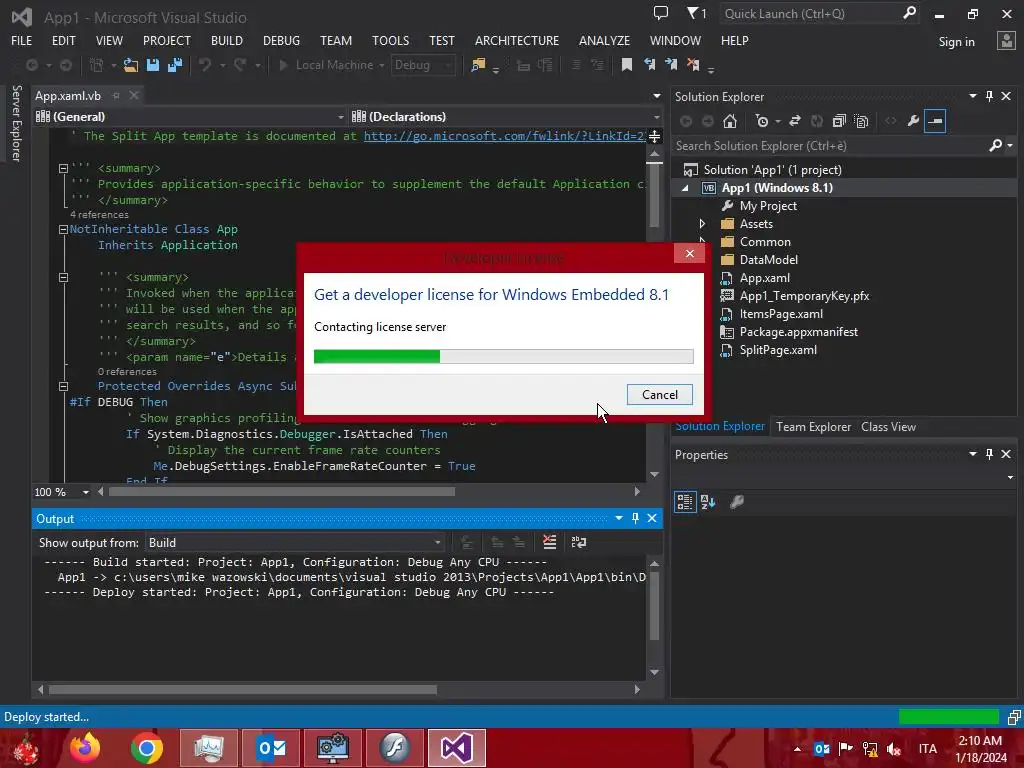Click the Alphabetical sort icon in Properties

click(x=708, y=502)
